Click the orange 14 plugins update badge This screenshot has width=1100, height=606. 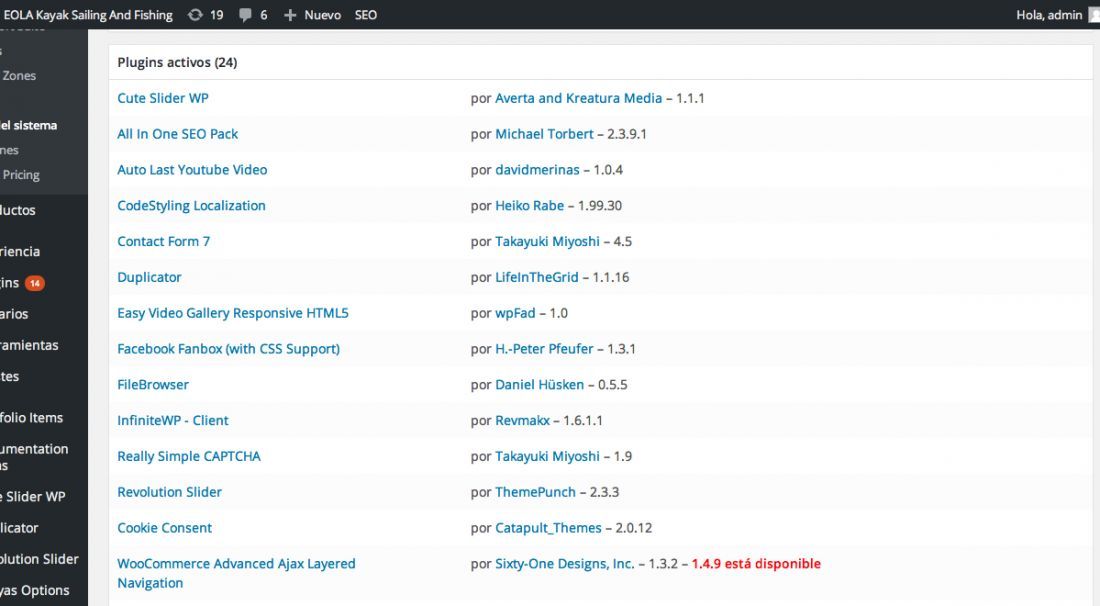click(34, 283)
